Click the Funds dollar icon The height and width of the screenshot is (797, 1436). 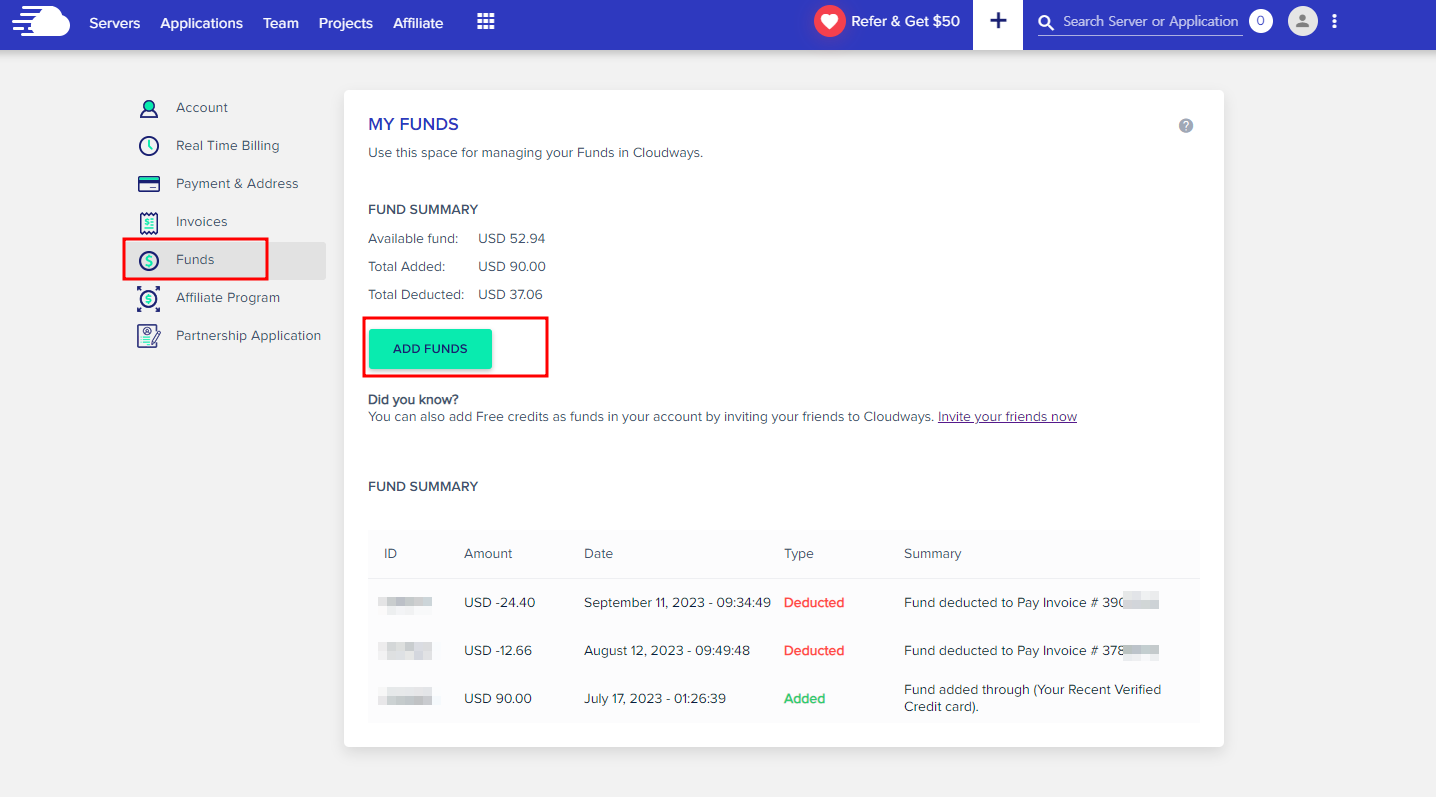point(149,260)
